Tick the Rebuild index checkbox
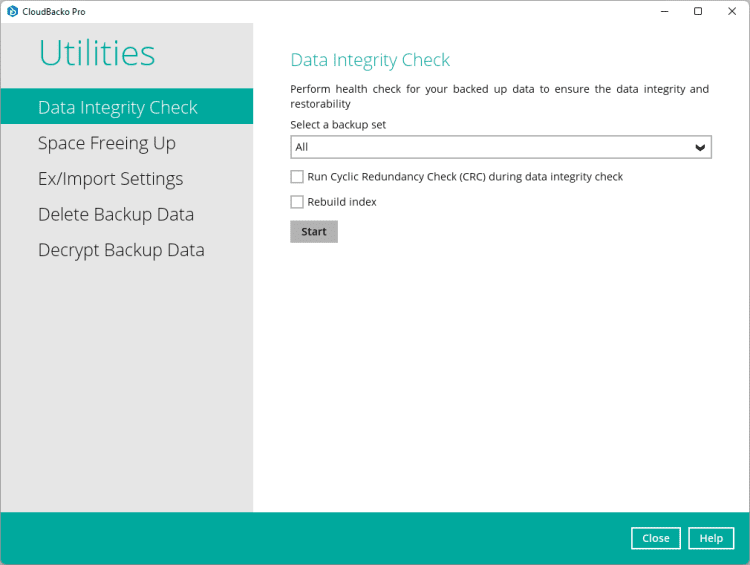 297,202
